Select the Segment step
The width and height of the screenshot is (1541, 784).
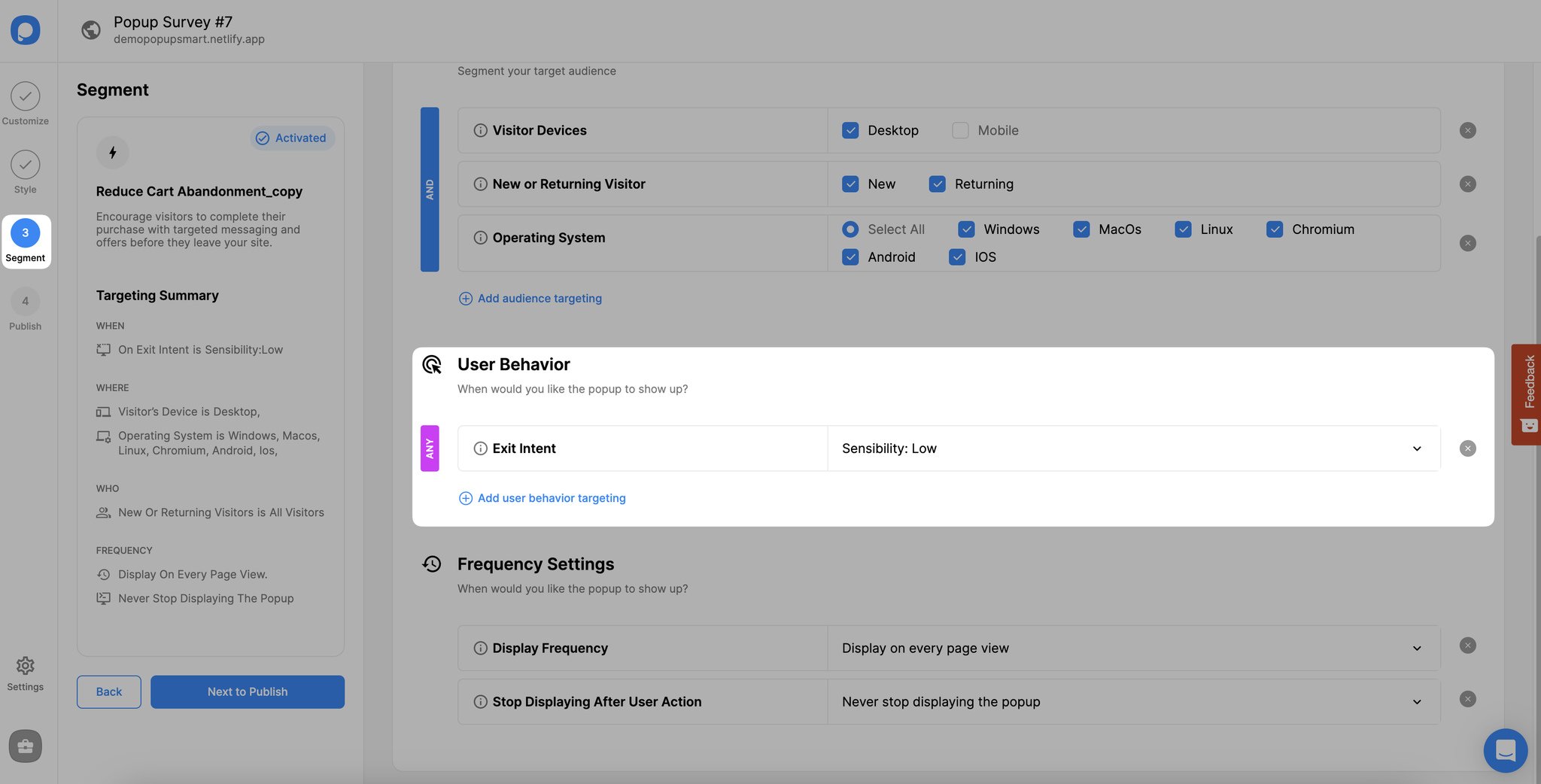(25, 242)
